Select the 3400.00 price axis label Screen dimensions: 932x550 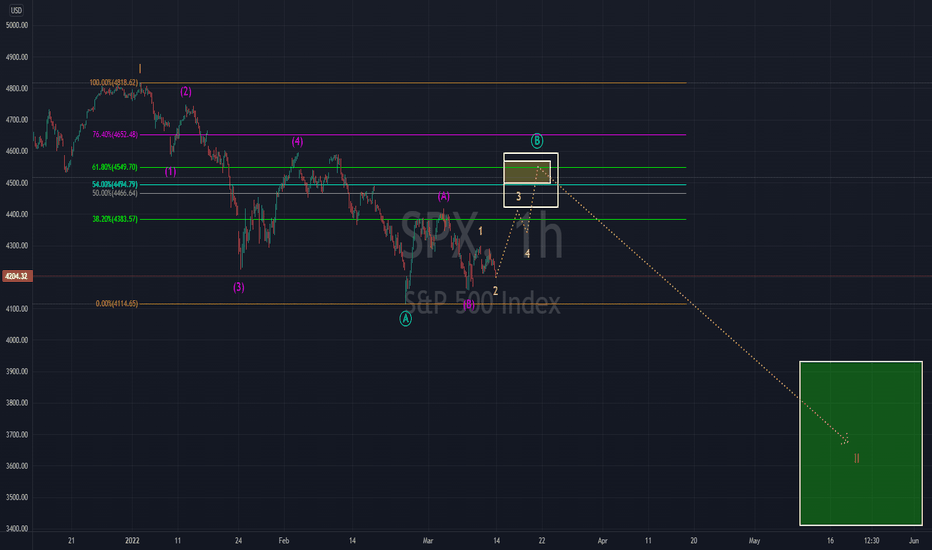tap(17, 529)
